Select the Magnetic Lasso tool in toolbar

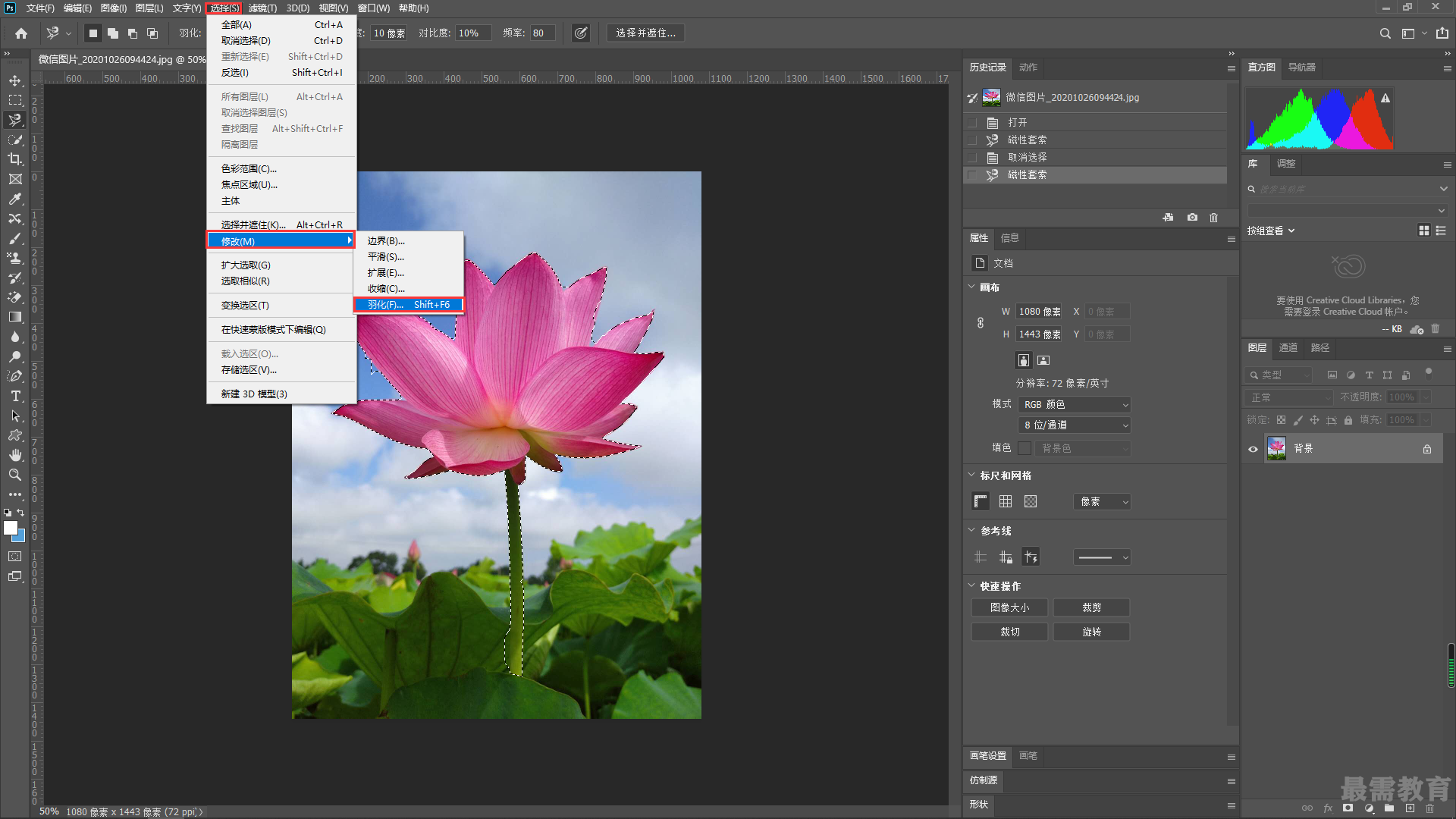15,120
